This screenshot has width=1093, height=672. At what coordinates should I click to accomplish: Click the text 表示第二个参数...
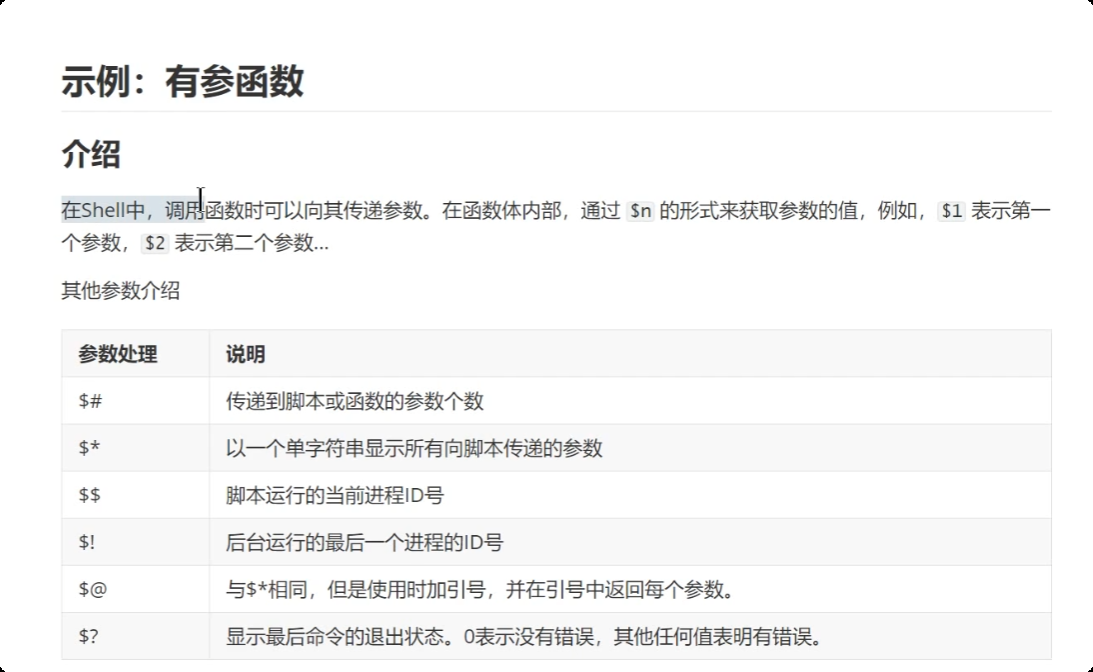(244, 243)
